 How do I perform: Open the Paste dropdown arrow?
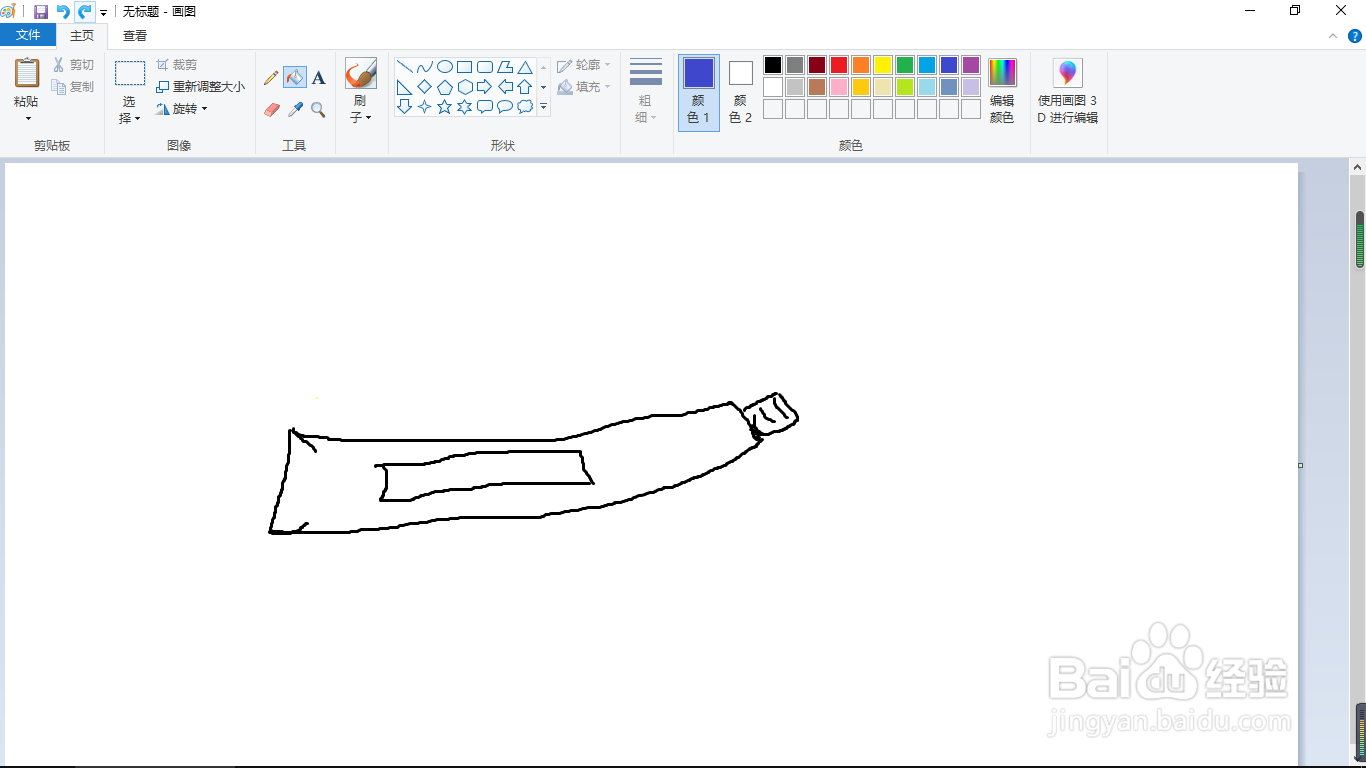coord(27,119)
